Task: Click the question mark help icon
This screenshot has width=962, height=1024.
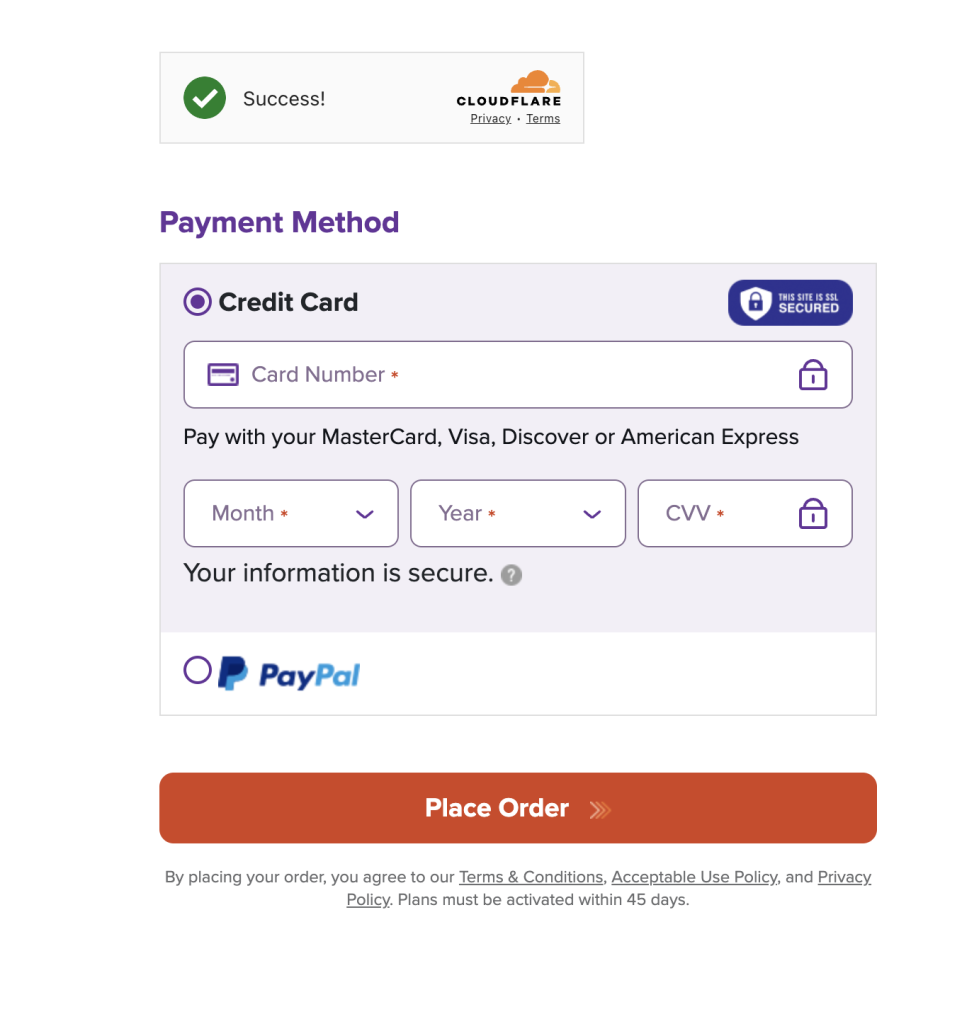Action: coord(511,575)
